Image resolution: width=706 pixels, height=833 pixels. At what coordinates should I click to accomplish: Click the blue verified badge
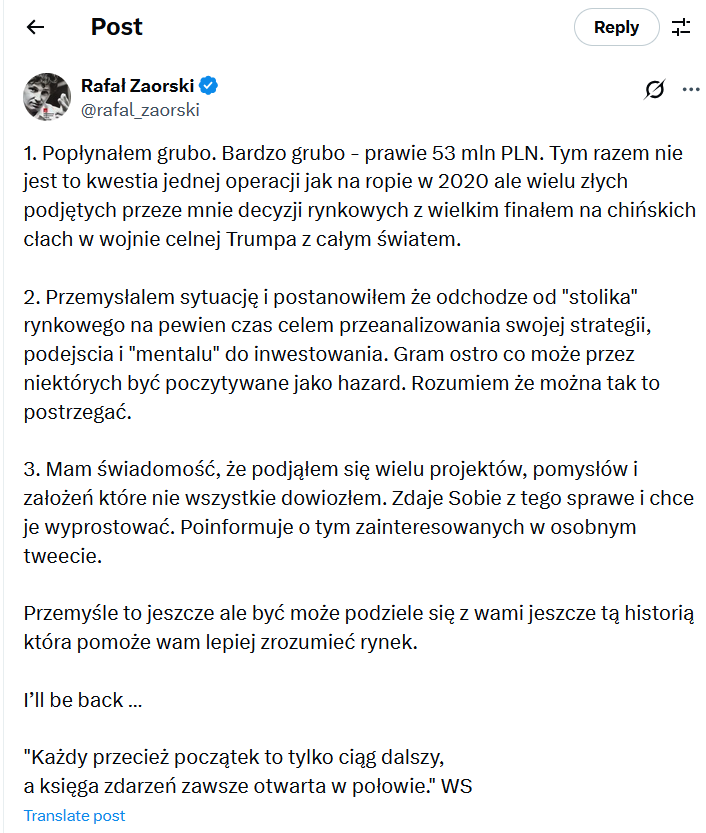coord(210,86)
